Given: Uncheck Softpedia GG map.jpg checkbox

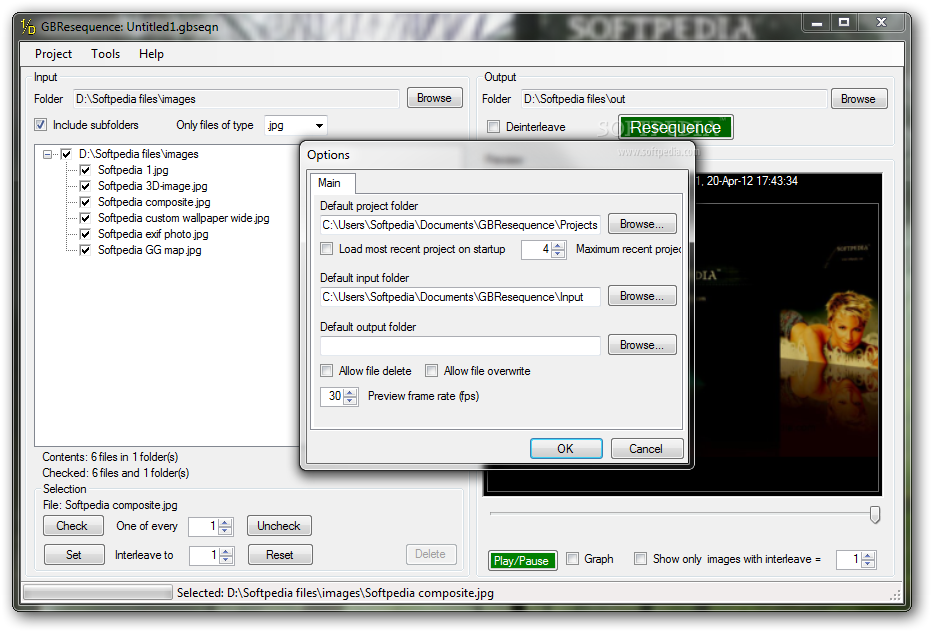Looking at the screenshot, I should [85, 250].
